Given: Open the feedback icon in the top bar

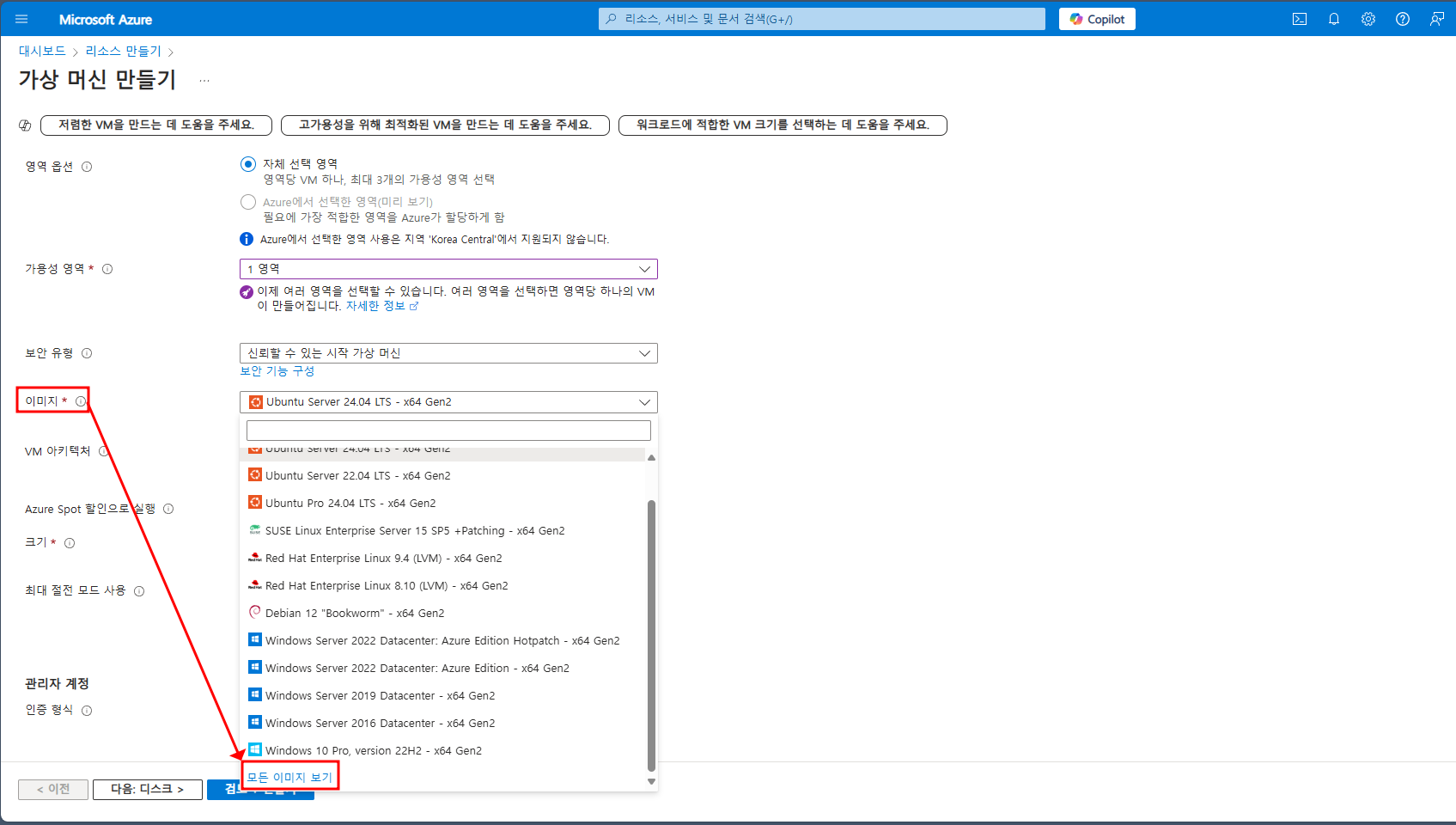Looking at the screenshot, I should pyautogui.click(x=1436, y=19).
